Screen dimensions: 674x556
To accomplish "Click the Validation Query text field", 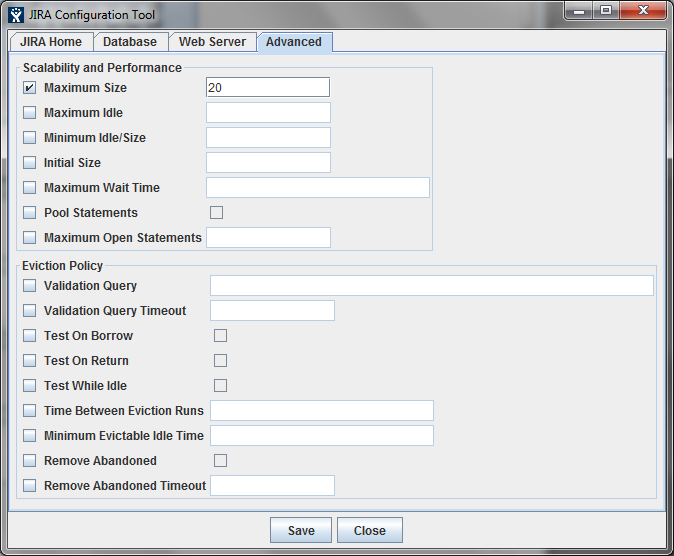I will click(432, 286).
